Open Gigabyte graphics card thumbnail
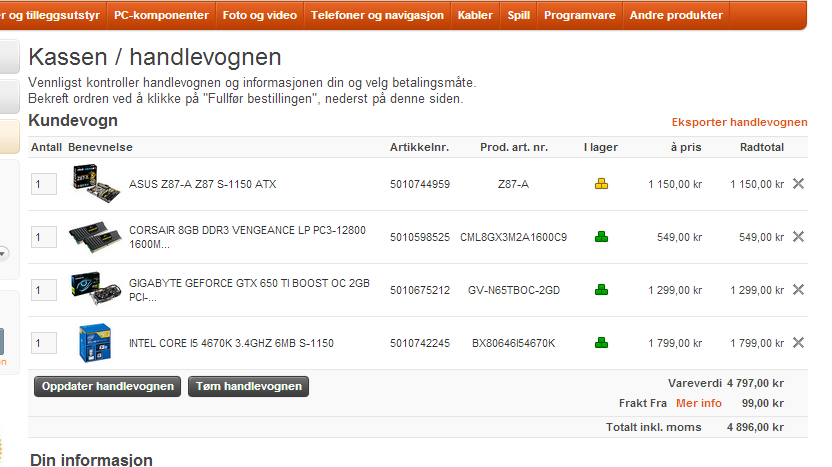The width and height of the screenshot is (832, 467). coord(96,289)
